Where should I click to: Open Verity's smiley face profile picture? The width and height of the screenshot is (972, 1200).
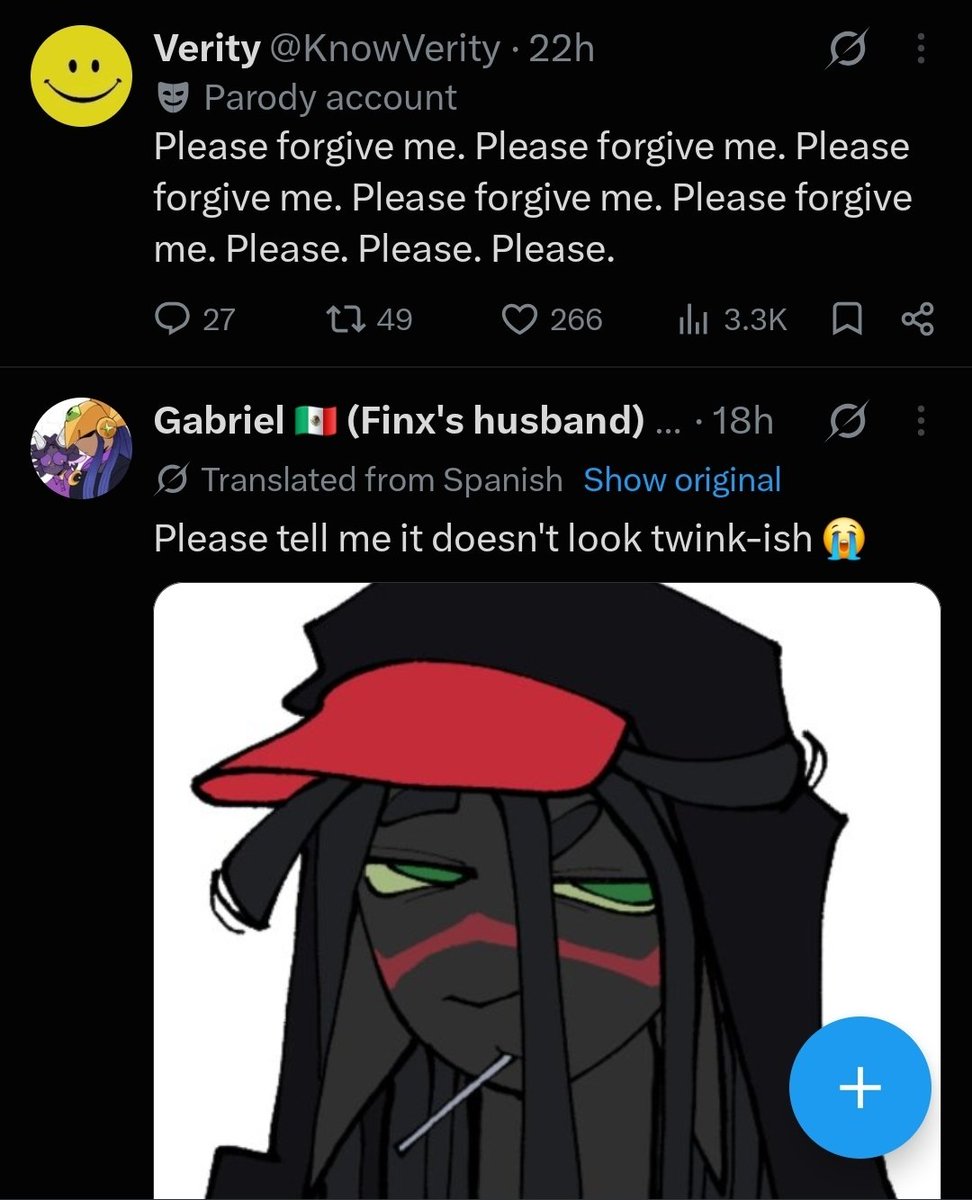coord(82,77)
